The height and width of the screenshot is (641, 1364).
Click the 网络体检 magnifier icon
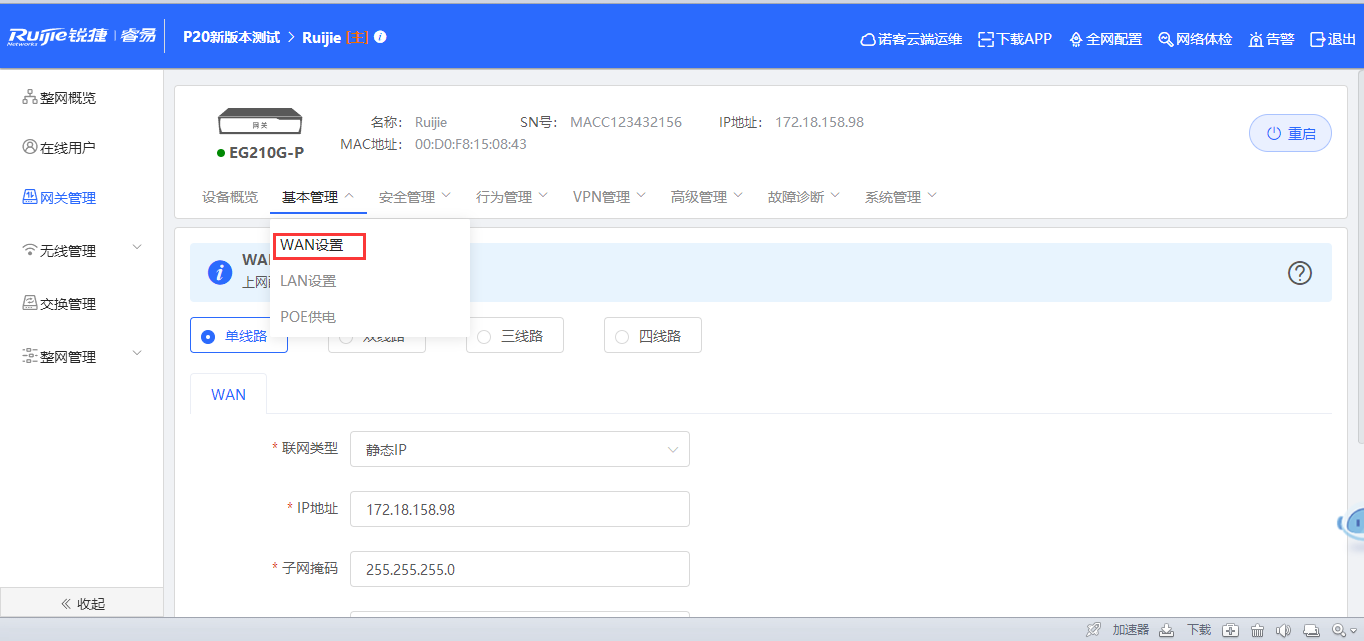pos(1166,39)
